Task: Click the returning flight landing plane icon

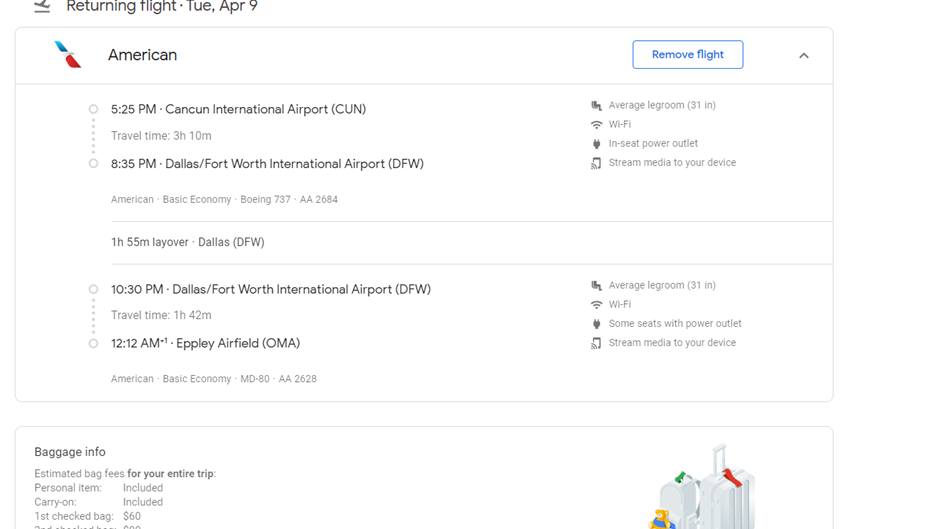Action: pyautogui.click(x=42, y=6)
